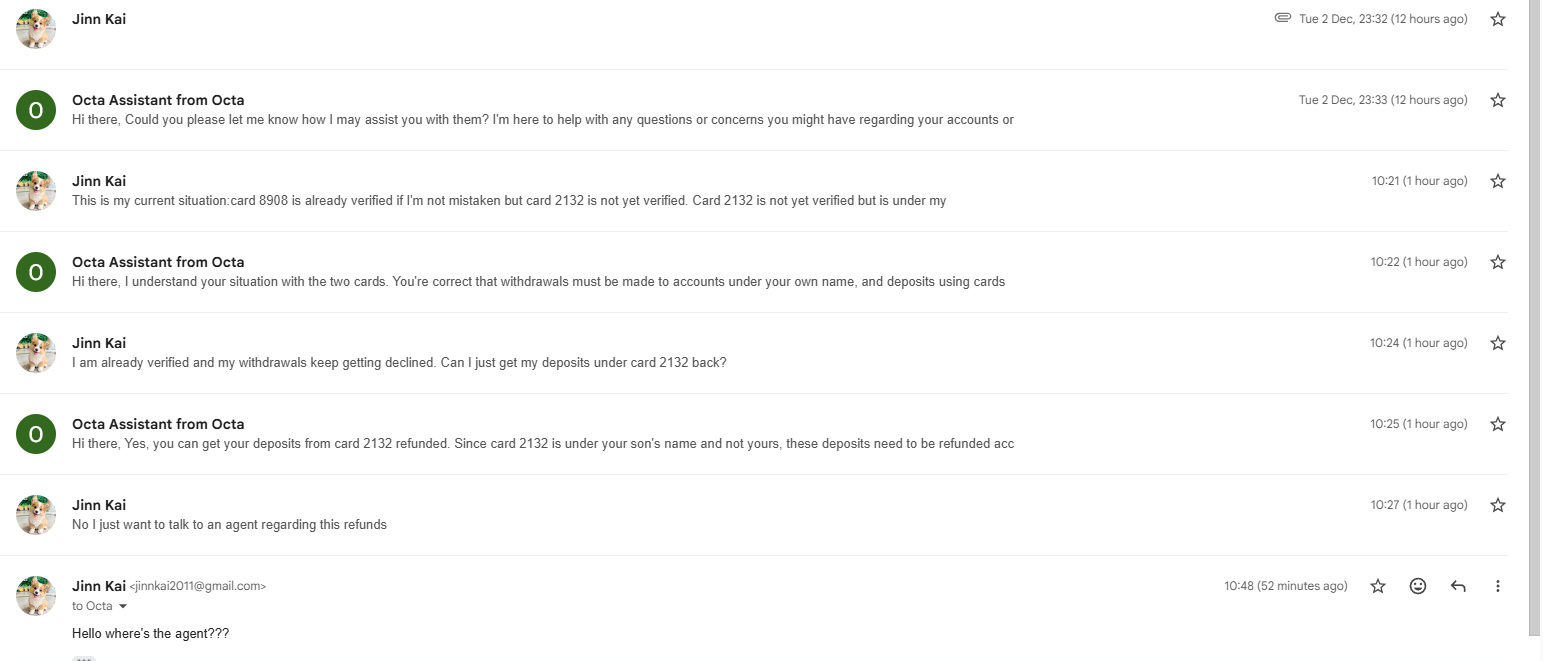This screenshot has height=661, width=1543.
Task: Add an emoji reaction to latest message
Action: (x=1417, y=586)
